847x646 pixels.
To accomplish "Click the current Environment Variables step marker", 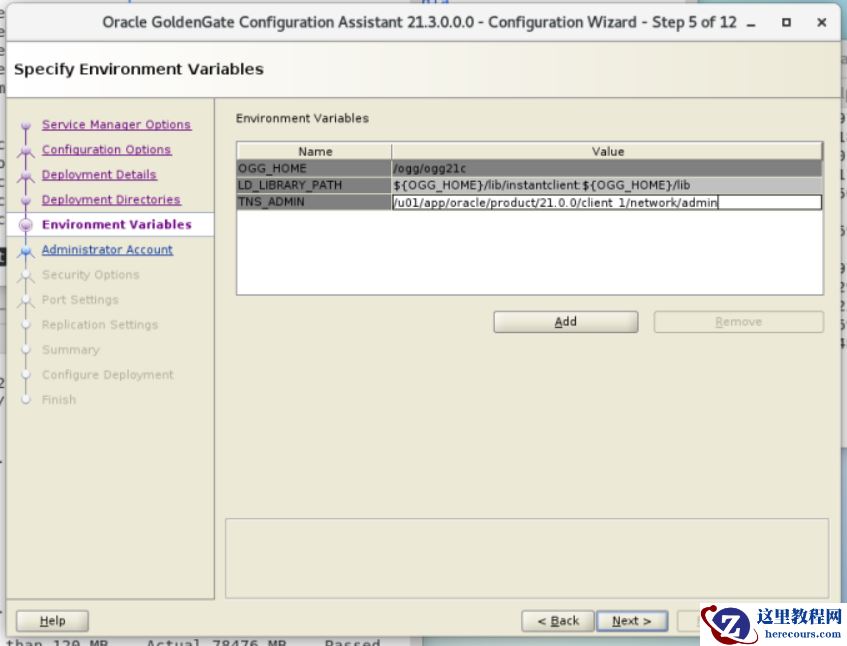I will (26, 225).
